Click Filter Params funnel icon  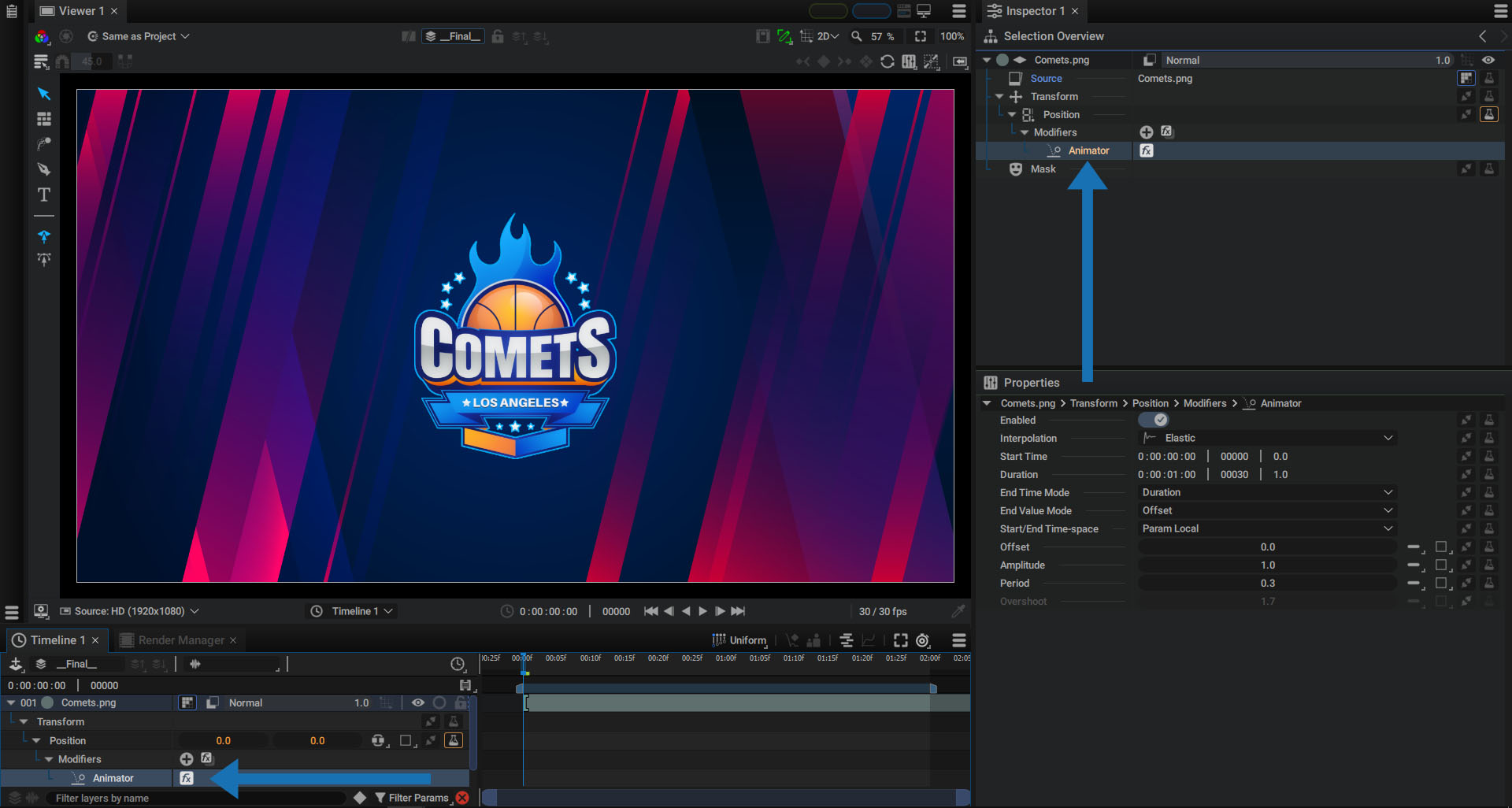coord(380,798)
